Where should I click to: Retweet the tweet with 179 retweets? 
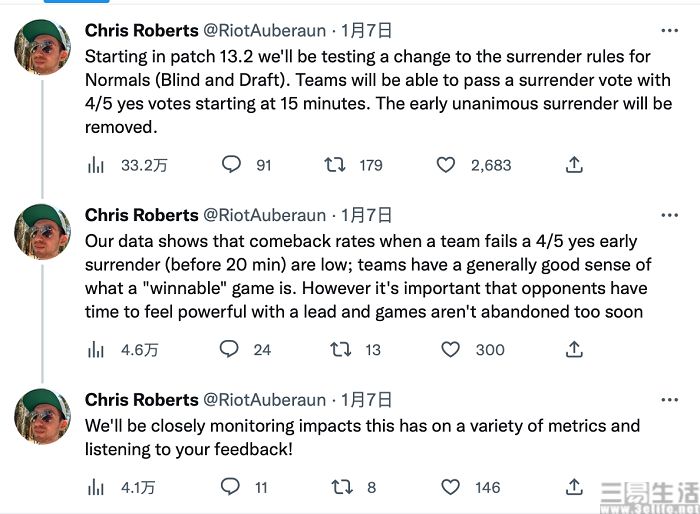334,165
